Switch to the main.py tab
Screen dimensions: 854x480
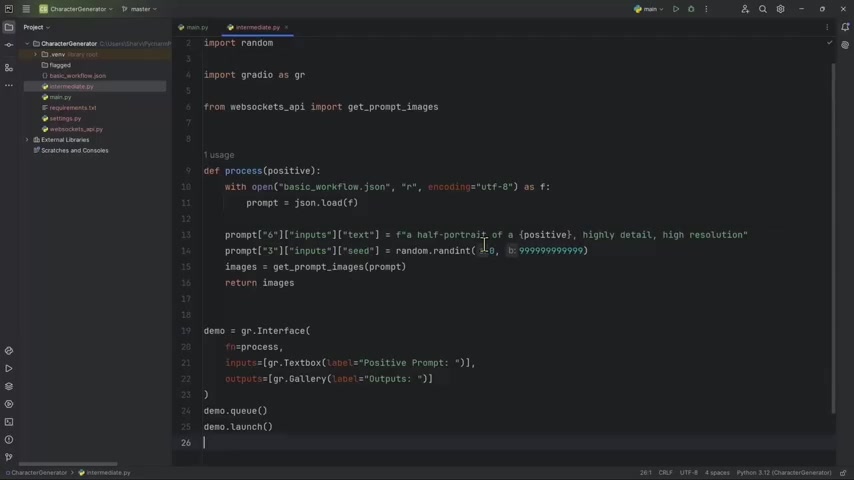[x=193, y=27]
